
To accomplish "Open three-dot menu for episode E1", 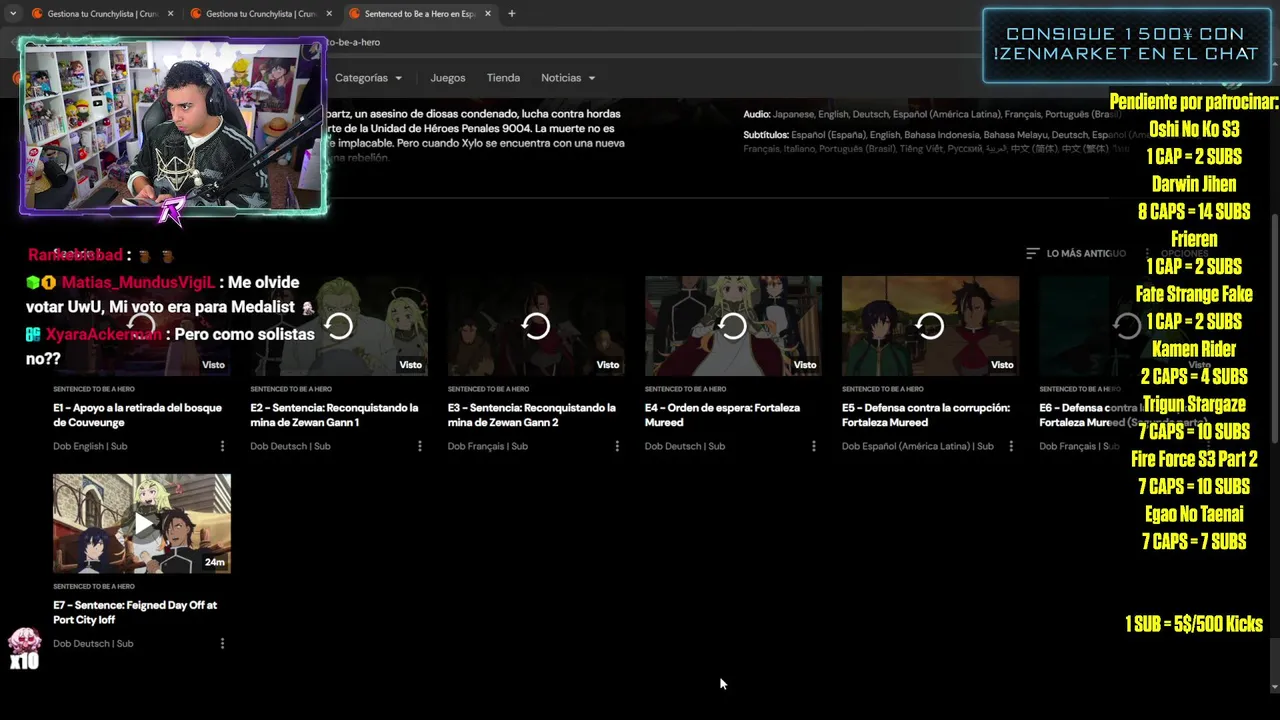I will pyautogui.click(x=222, y=446).
